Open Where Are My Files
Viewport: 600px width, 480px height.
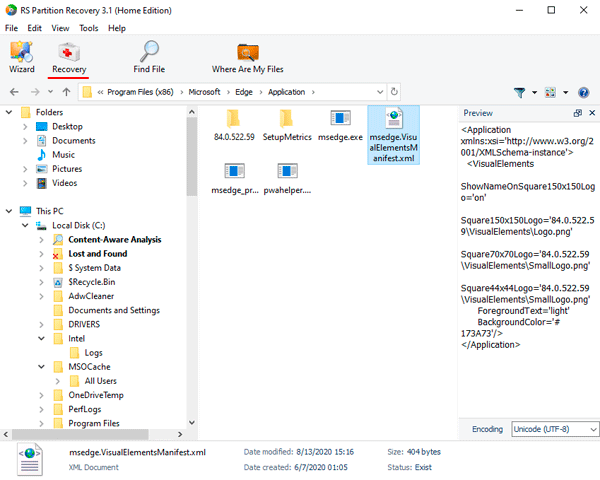tap(248, 57)
